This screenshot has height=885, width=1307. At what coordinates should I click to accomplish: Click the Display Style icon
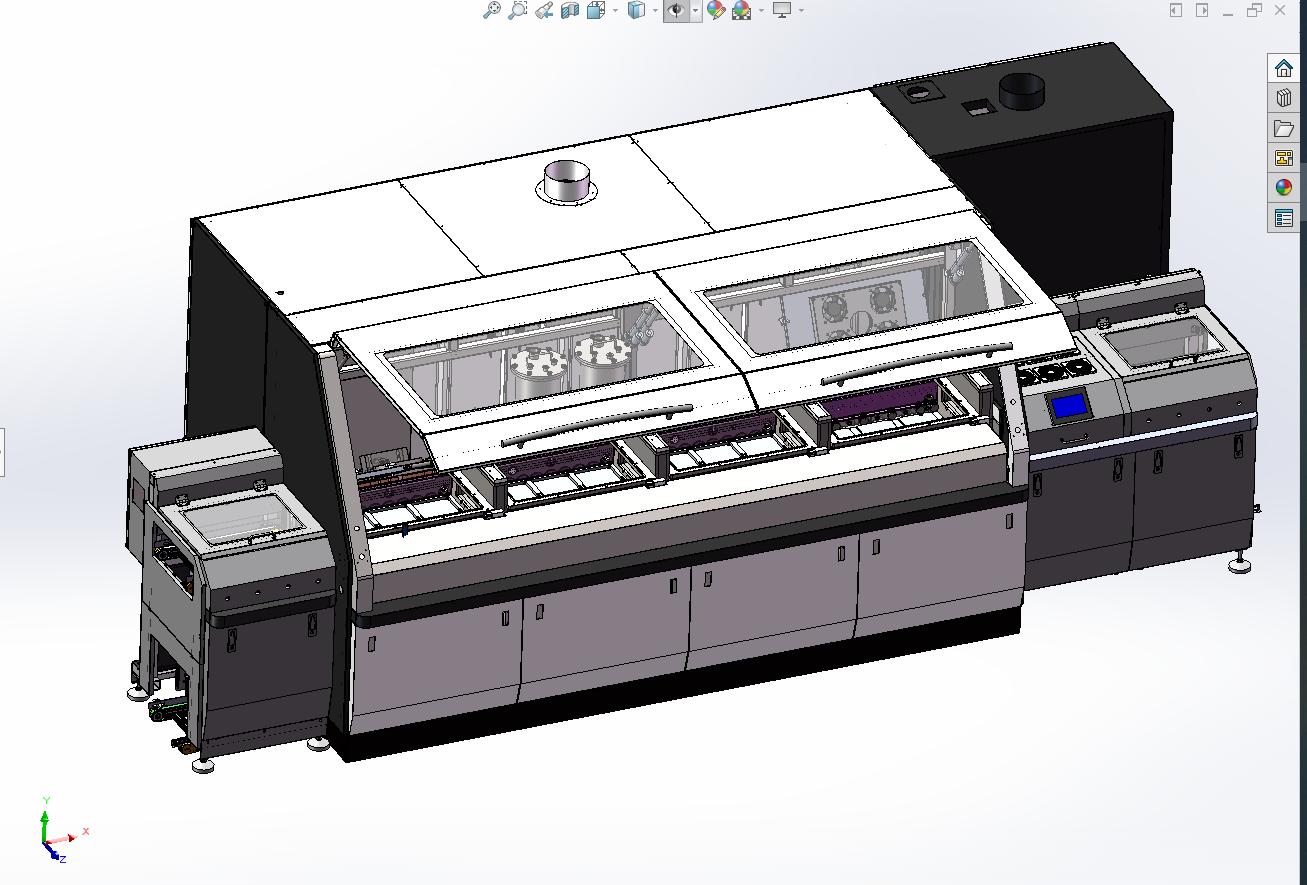point(637,10)
